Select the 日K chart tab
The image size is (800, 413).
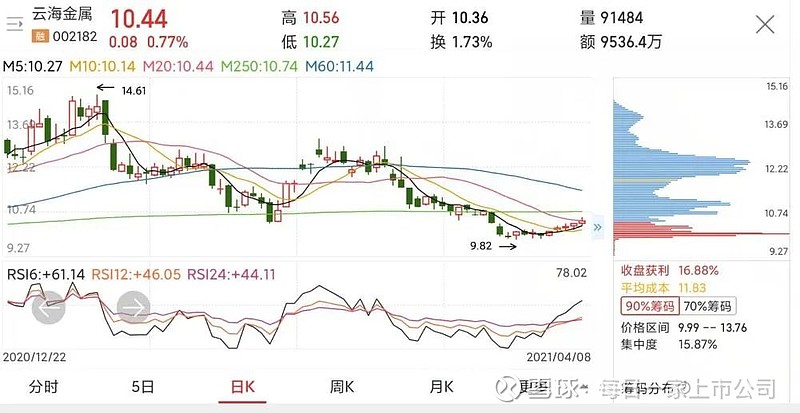243,387
